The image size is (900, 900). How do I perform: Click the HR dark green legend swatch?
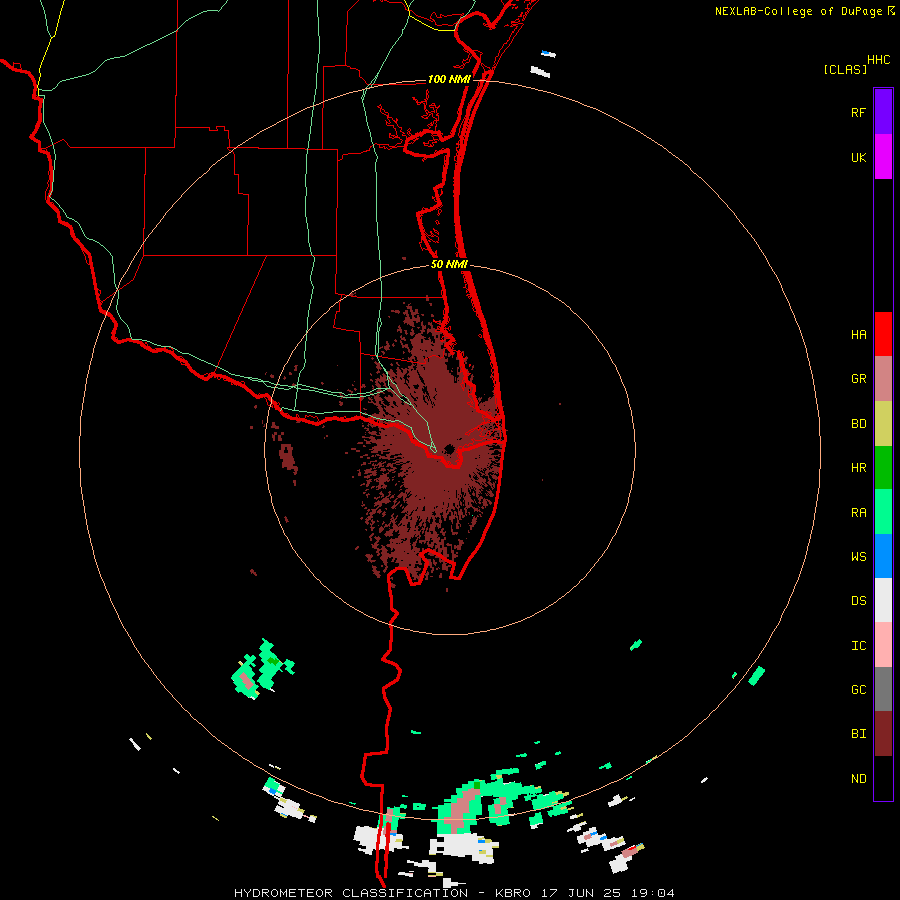pos(883,468)
